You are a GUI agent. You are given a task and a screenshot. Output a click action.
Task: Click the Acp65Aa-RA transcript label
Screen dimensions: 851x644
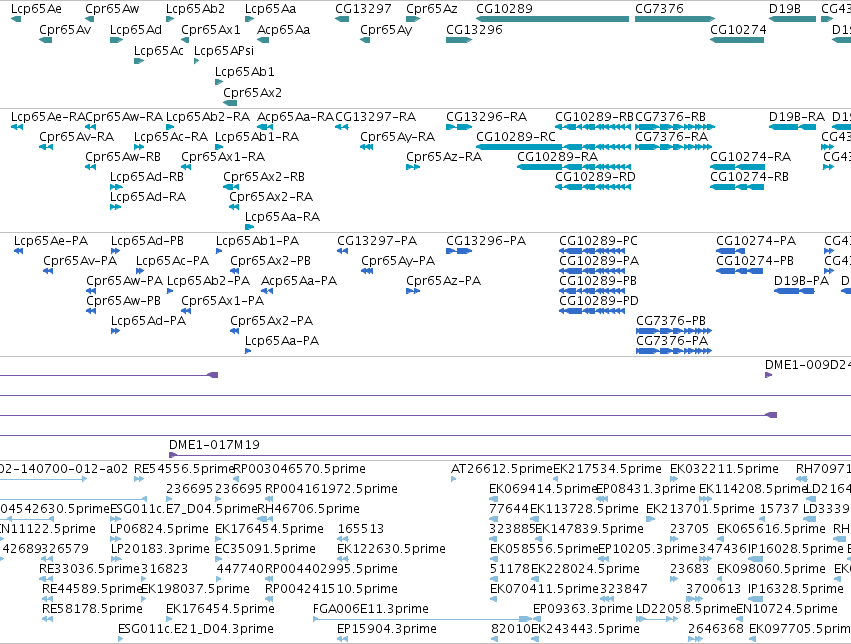coord(295,117)
